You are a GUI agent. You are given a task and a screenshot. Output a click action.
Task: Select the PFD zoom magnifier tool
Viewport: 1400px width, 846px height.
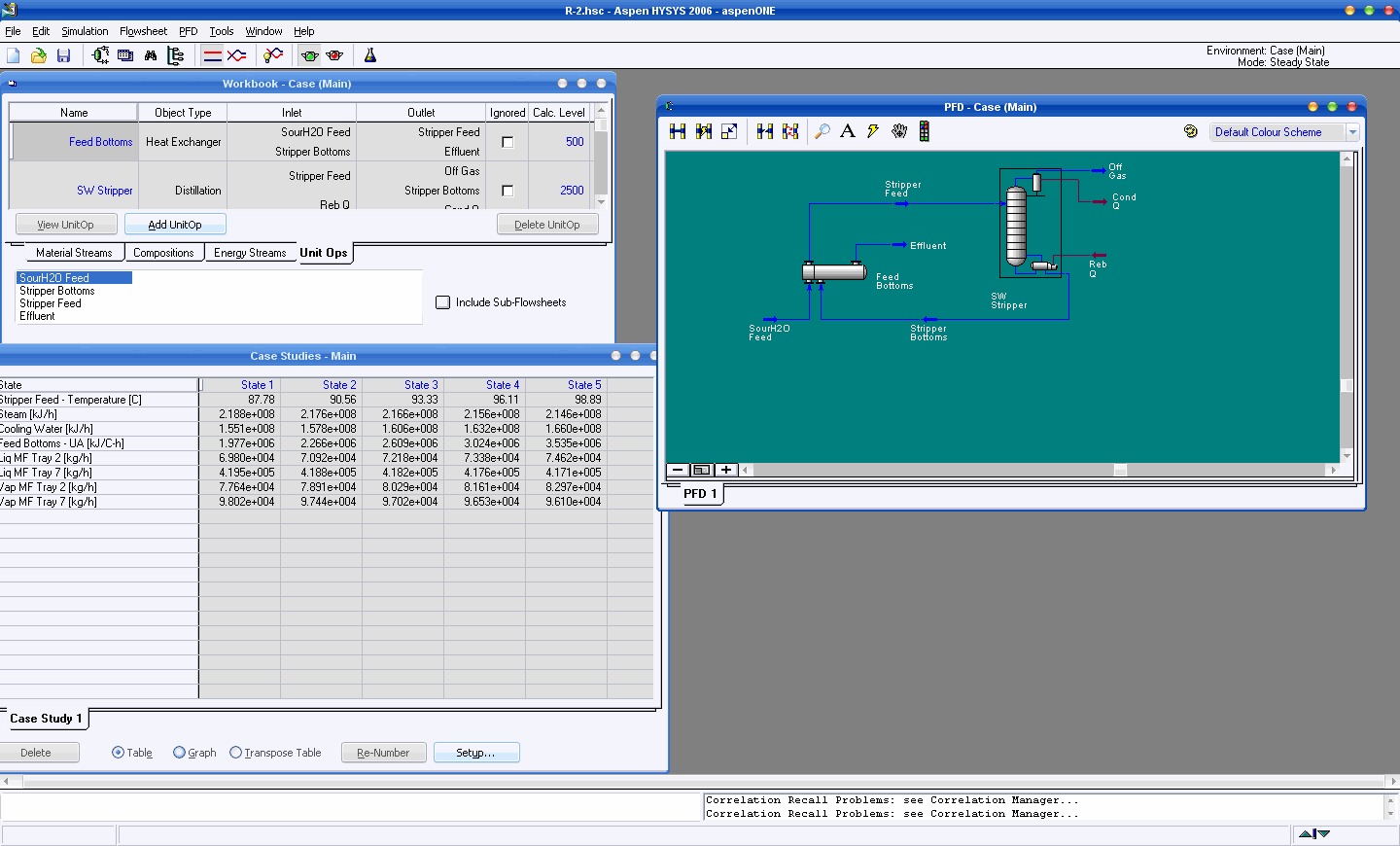pyautogui.click(x=822, y=131)
